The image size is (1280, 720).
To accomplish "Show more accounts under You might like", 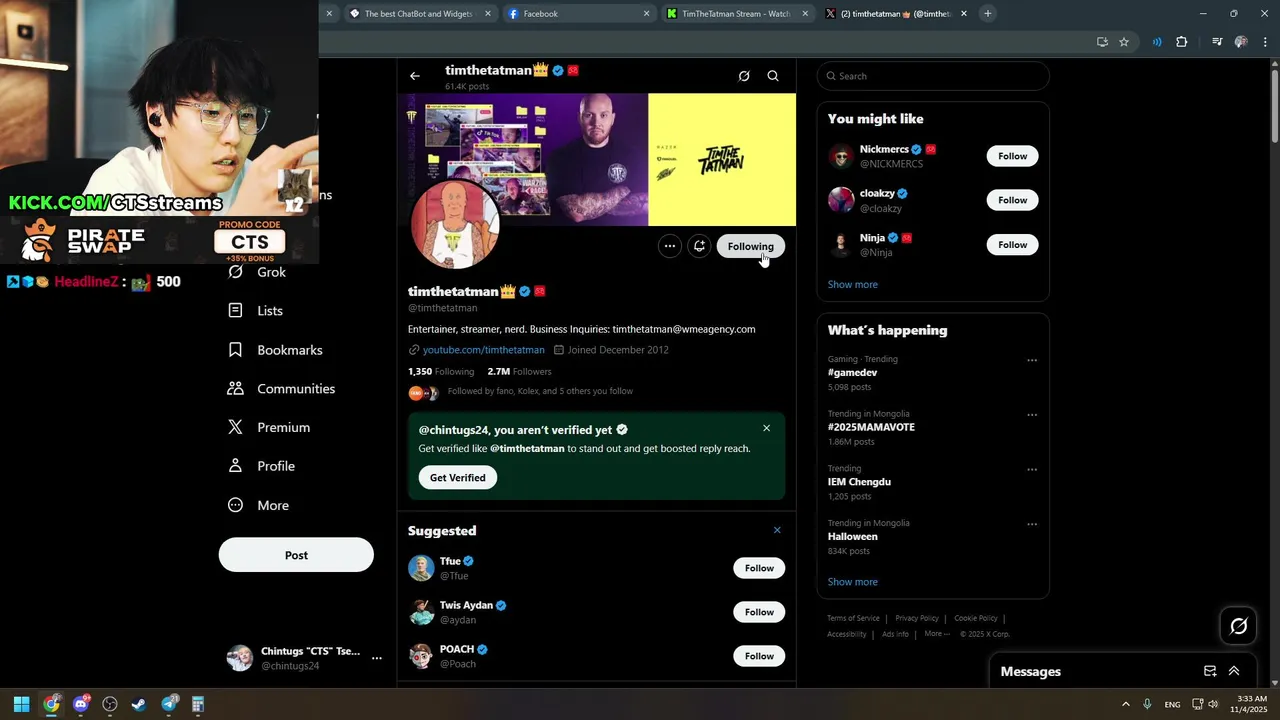I will [x=853, y=284].
